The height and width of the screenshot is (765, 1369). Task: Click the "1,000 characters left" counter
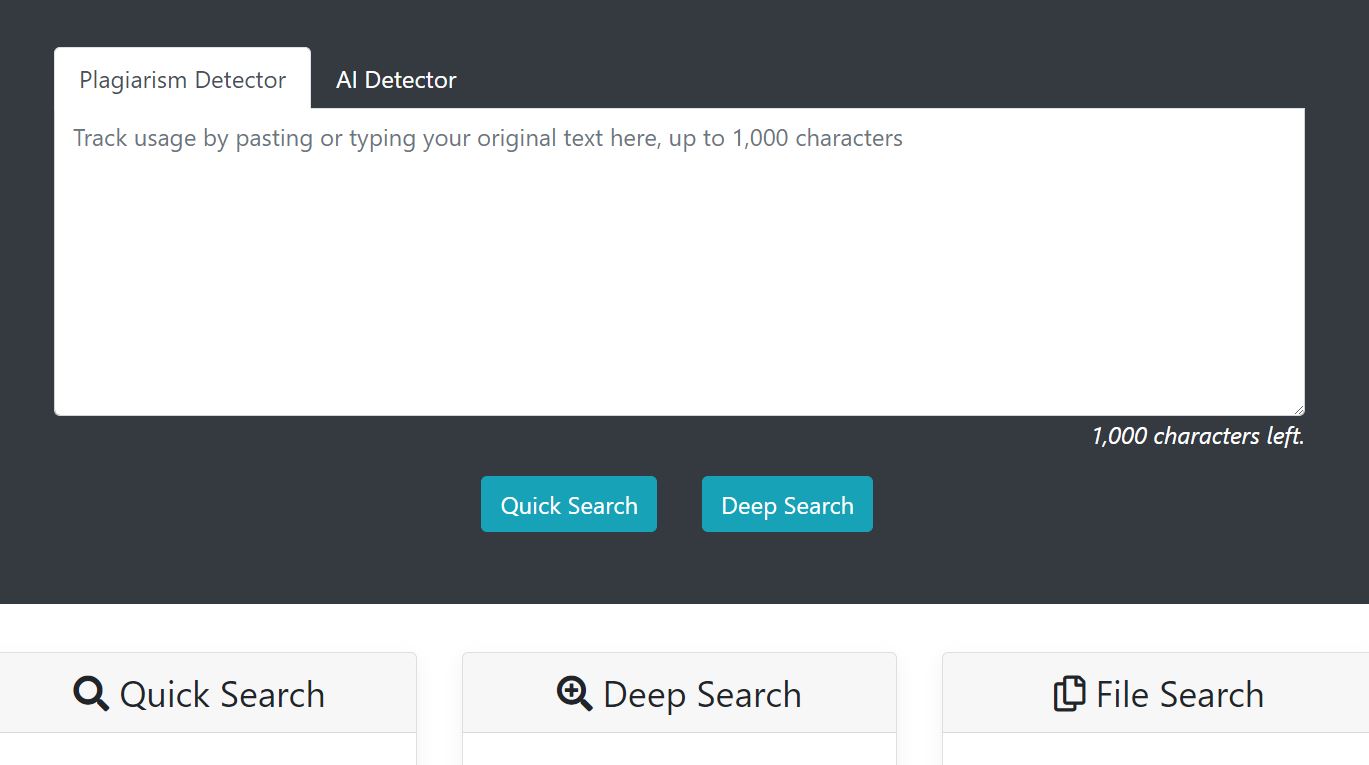pyautogui.click(x=1197, y=436)
